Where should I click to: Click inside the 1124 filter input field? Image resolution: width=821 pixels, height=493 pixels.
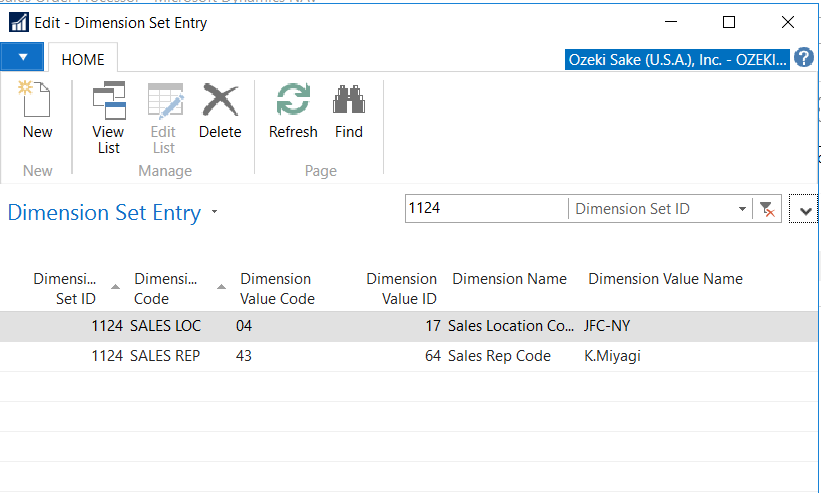[486, 208]
